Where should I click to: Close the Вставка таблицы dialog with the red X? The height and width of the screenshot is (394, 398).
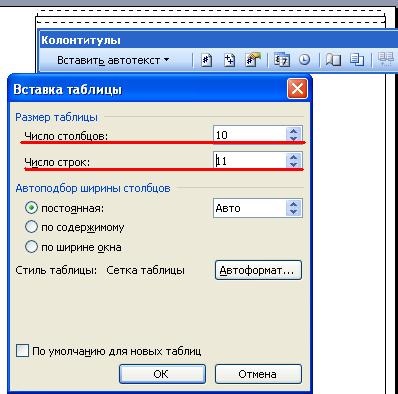coord(297,89)
